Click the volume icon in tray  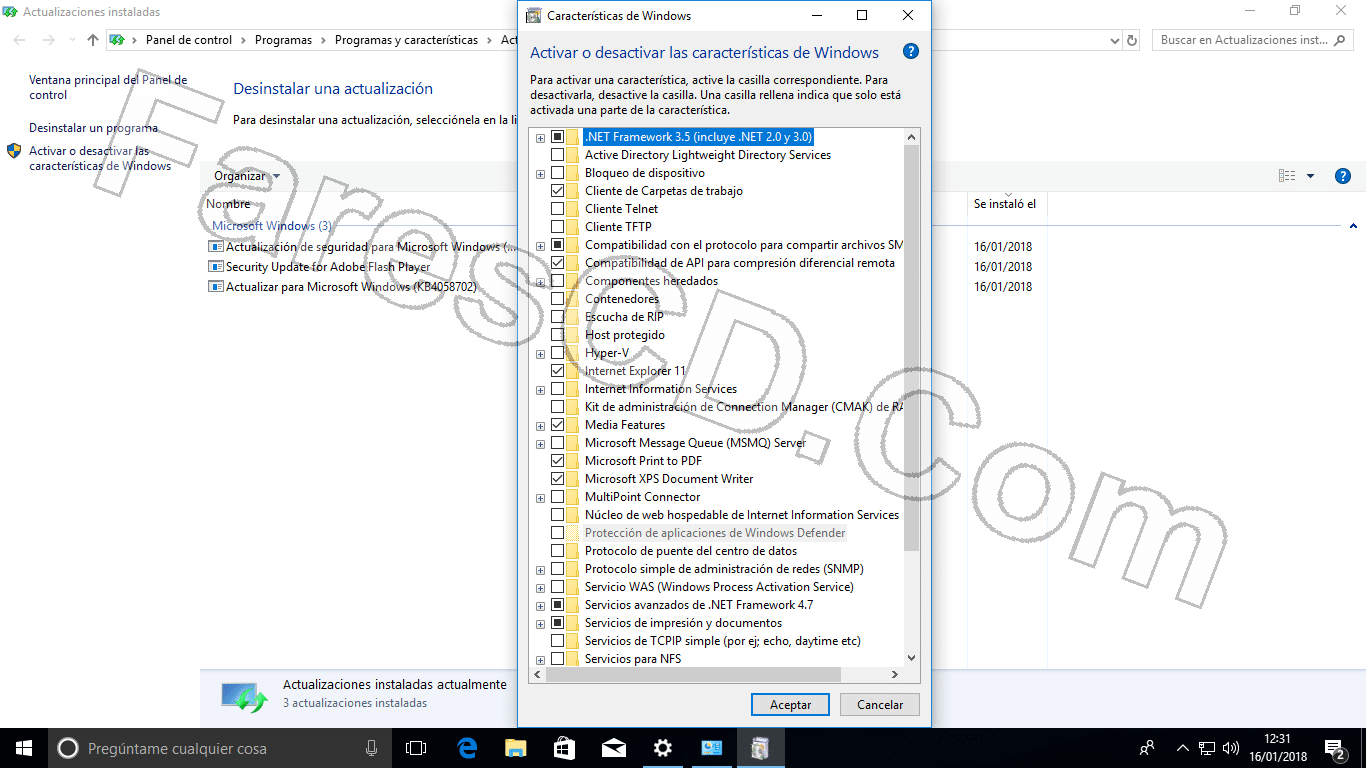(1231, 748)
